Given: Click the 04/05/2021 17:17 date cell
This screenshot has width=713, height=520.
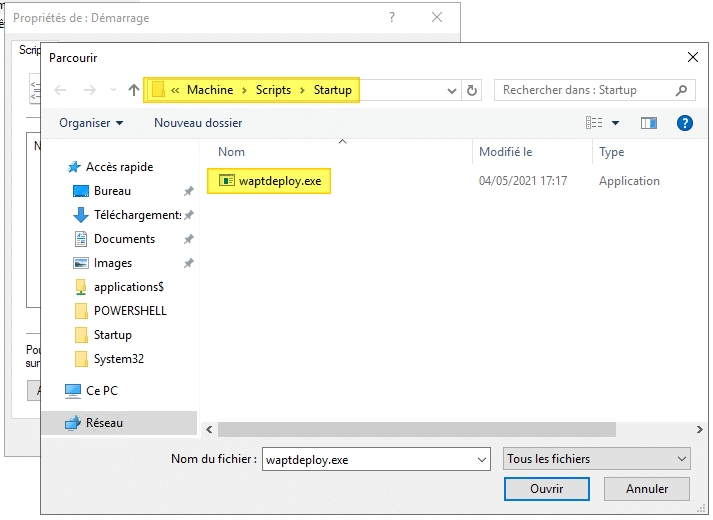Looking at the screenshot, I should click(x=523, y=181).
